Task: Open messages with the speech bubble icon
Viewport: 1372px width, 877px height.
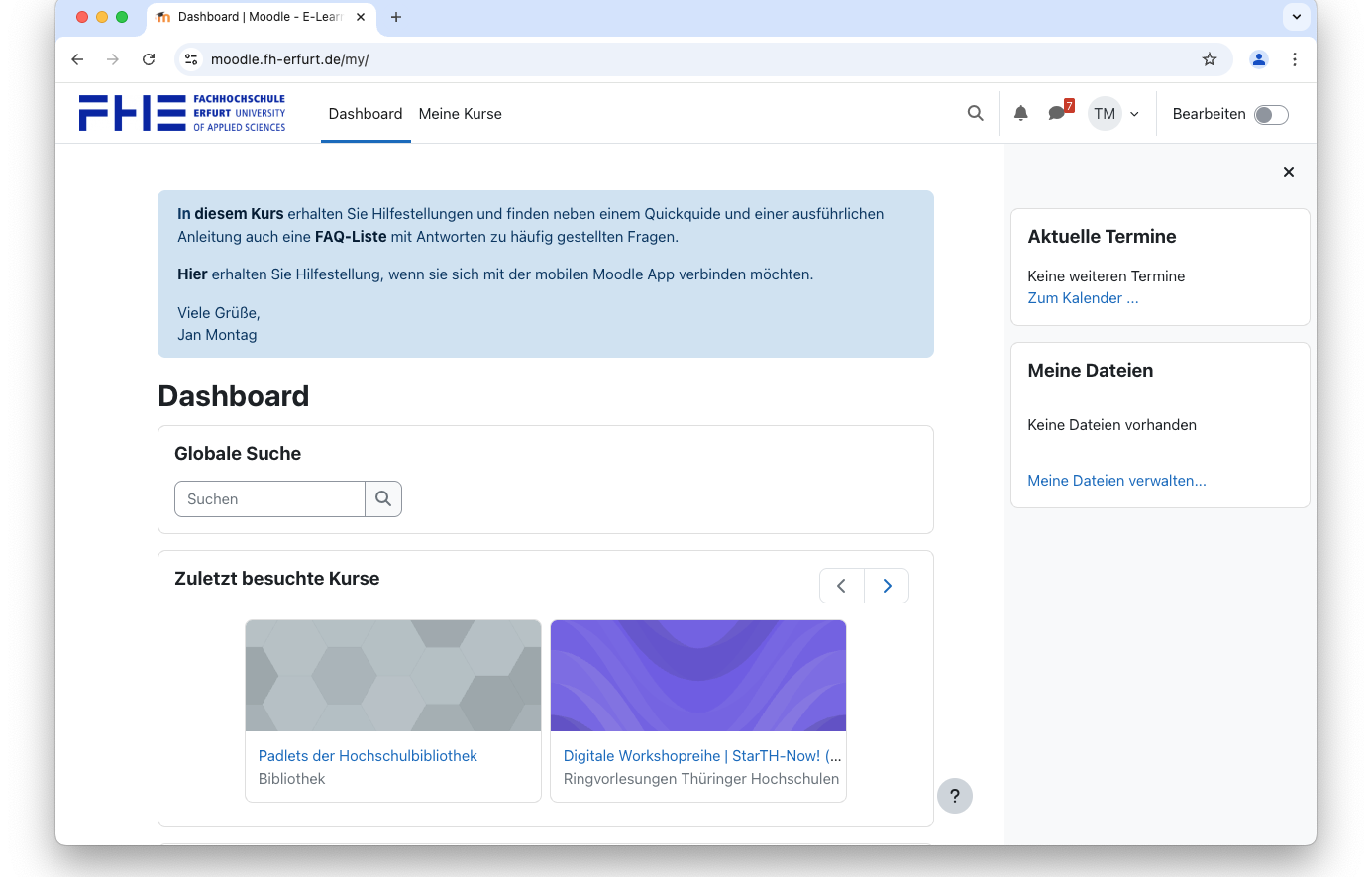Action: pyautogui.click(x=1057, y=114)
